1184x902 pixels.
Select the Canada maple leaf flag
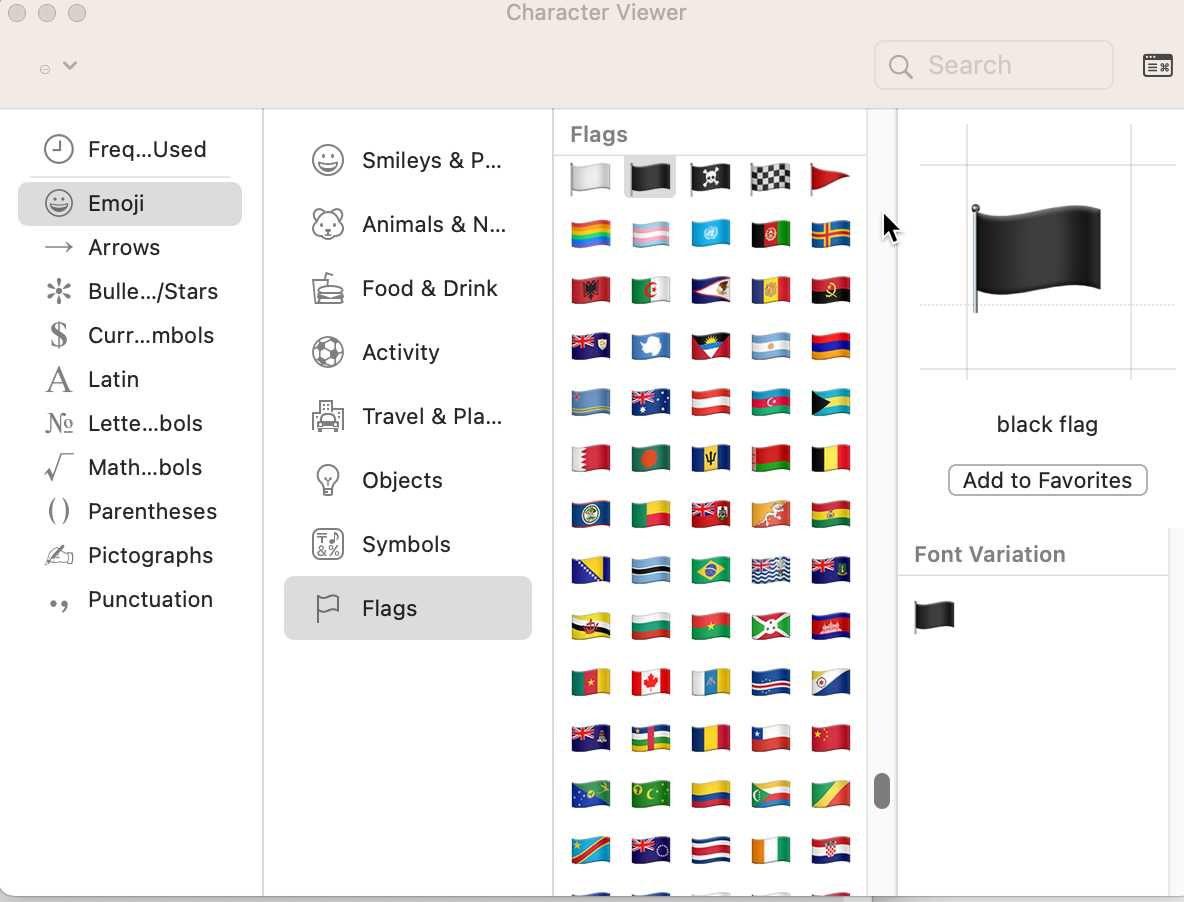click(650, 682)
